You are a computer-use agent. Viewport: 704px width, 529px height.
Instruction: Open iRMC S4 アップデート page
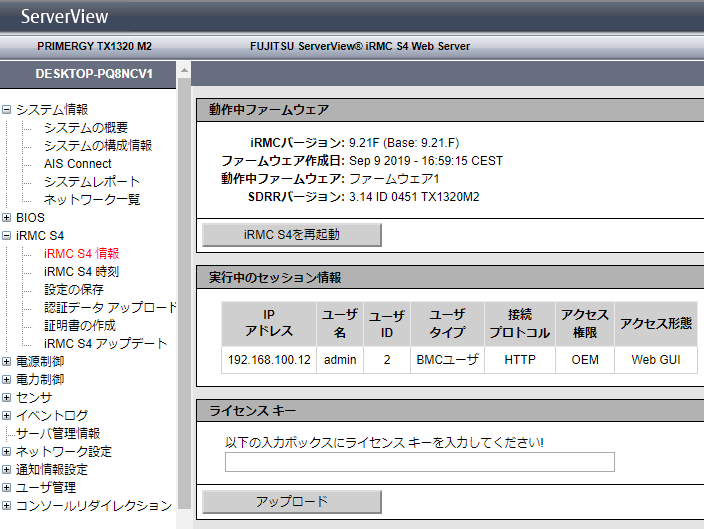pos(106,344)
